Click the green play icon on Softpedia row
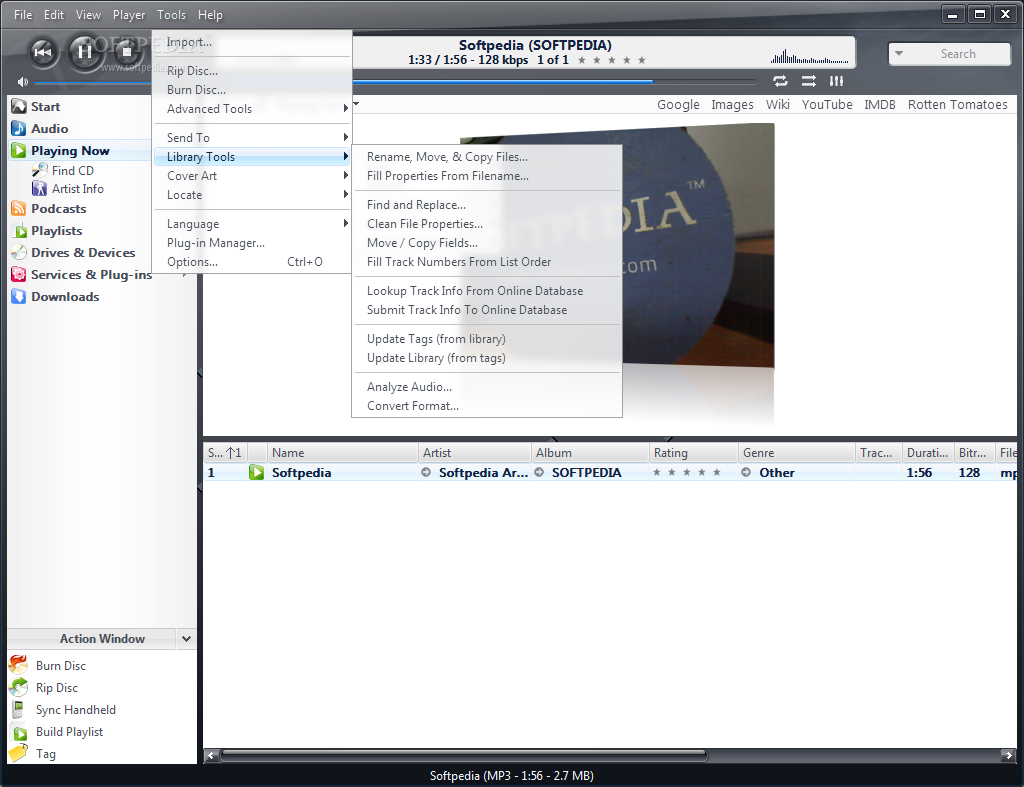Viewport: 1024px width, 787px height. click(x=256, y=472)
